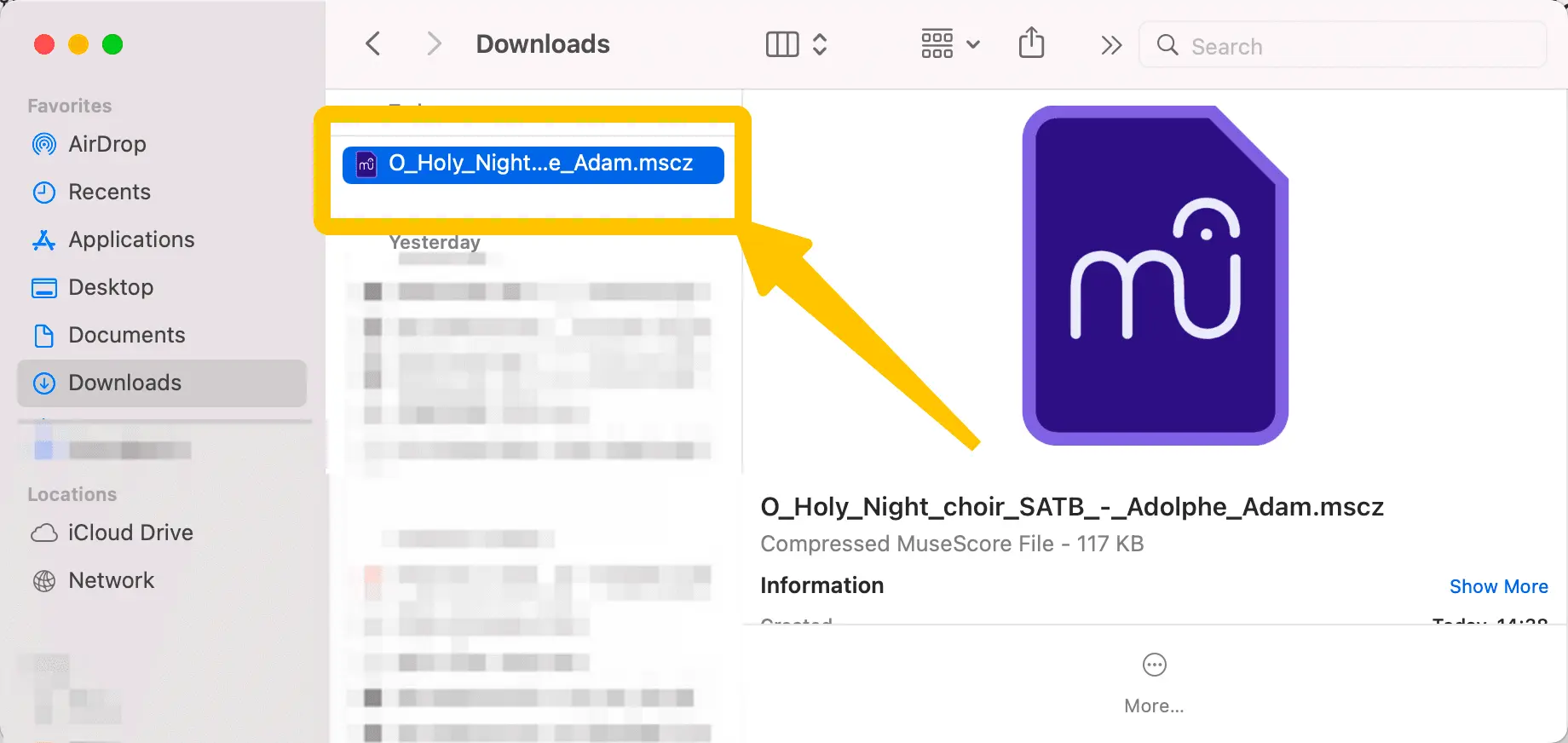Click the More... label below ellipsis
The width and height of the screenshot is (1568, 743).
click(1154, 706)
